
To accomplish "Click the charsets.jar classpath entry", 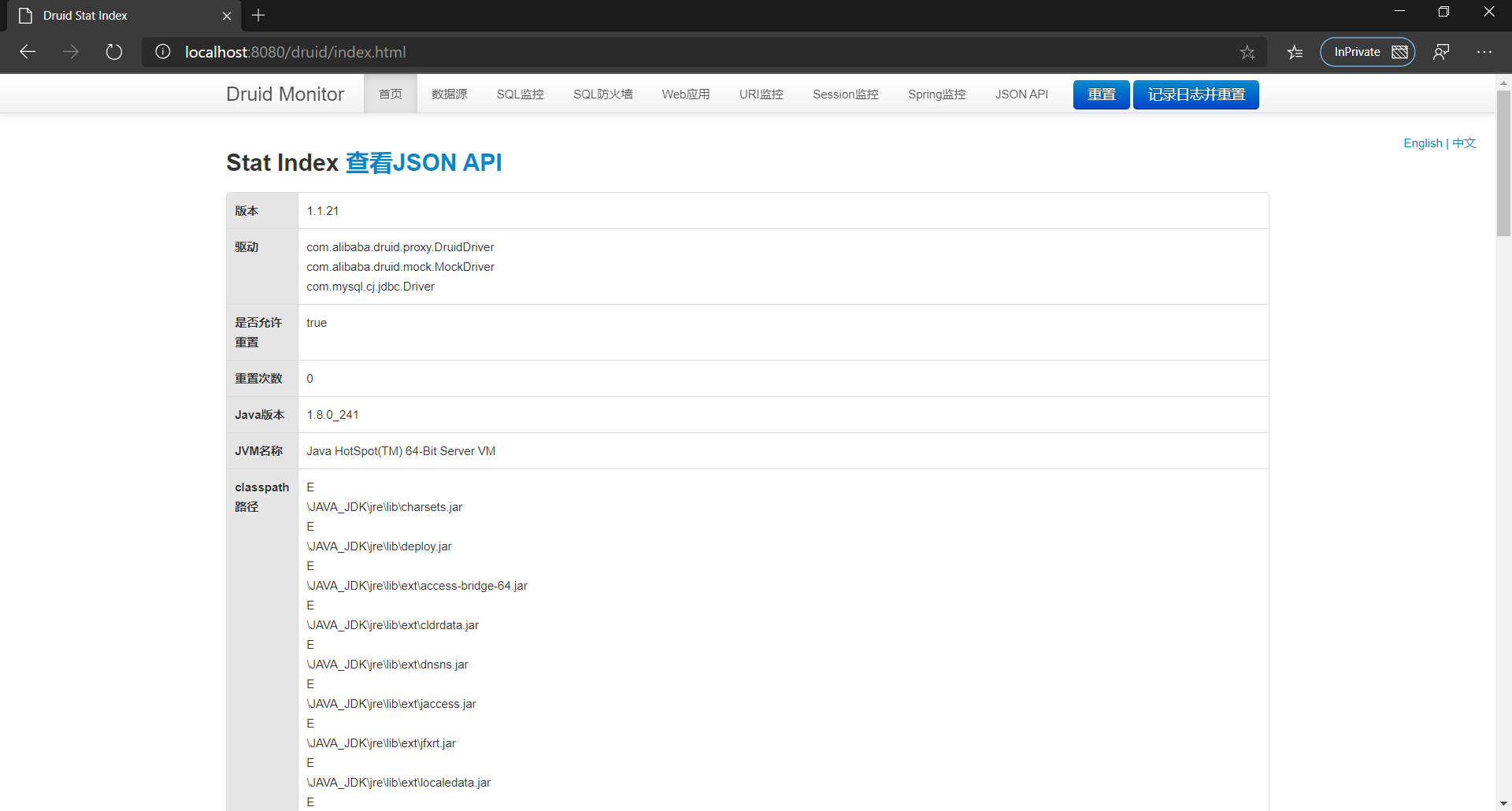I will (384, 507).
